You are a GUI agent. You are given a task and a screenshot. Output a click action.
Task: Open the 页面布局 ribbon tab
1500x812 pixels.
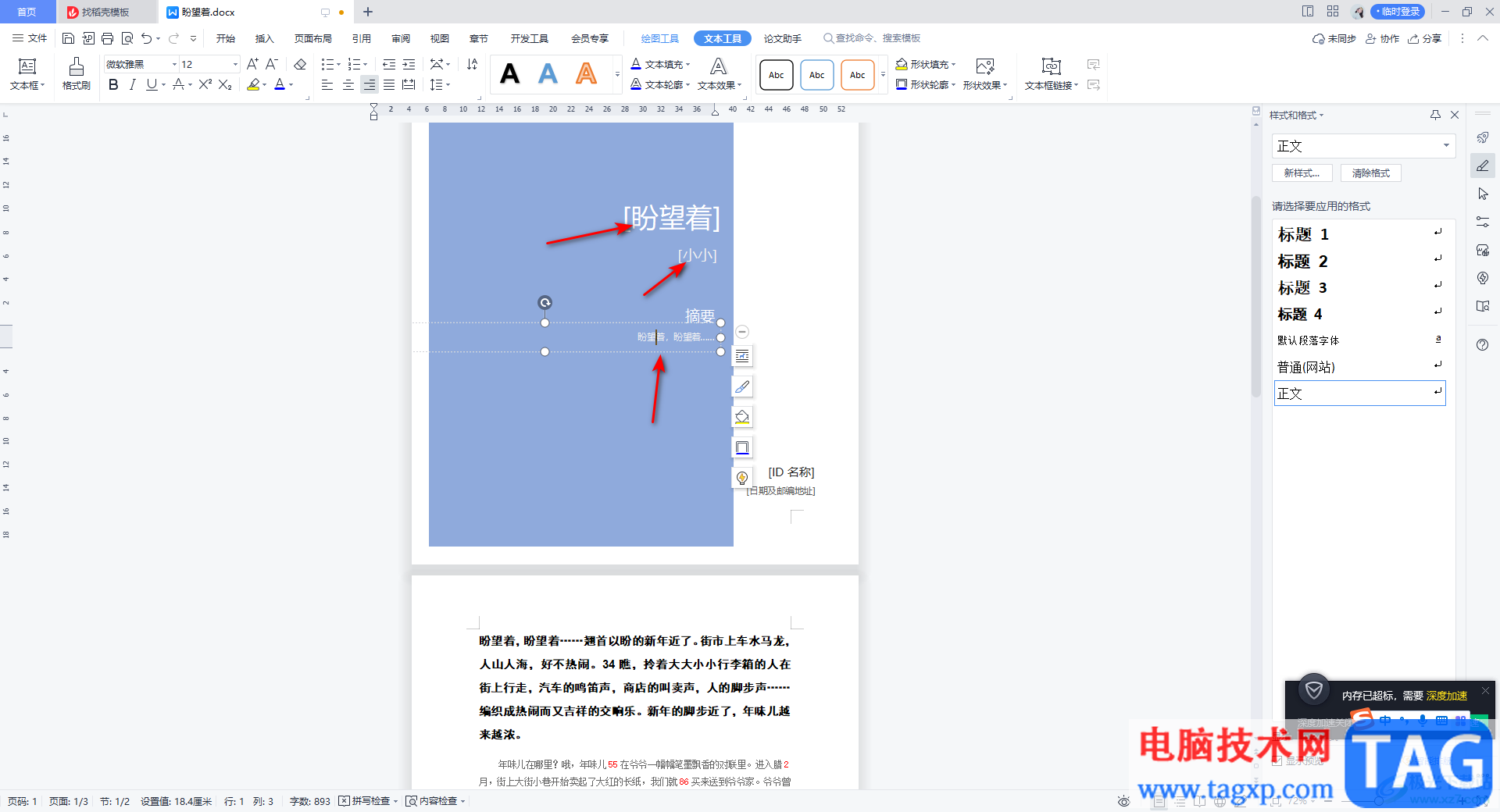(x=313, y=38)
